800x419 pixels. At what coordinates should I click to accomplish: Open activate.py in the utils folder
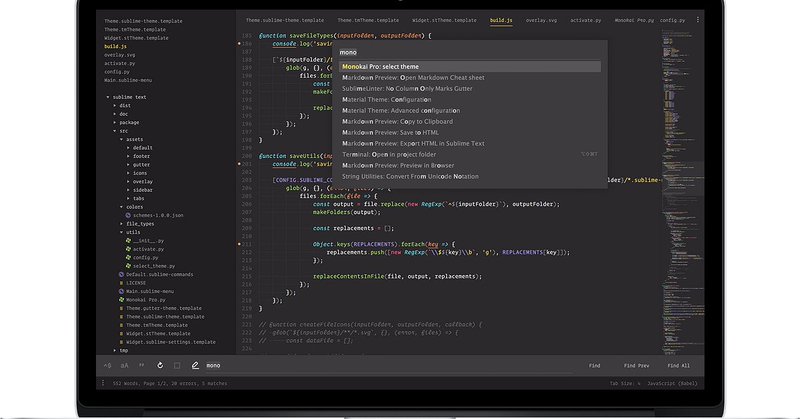[148, 249]
